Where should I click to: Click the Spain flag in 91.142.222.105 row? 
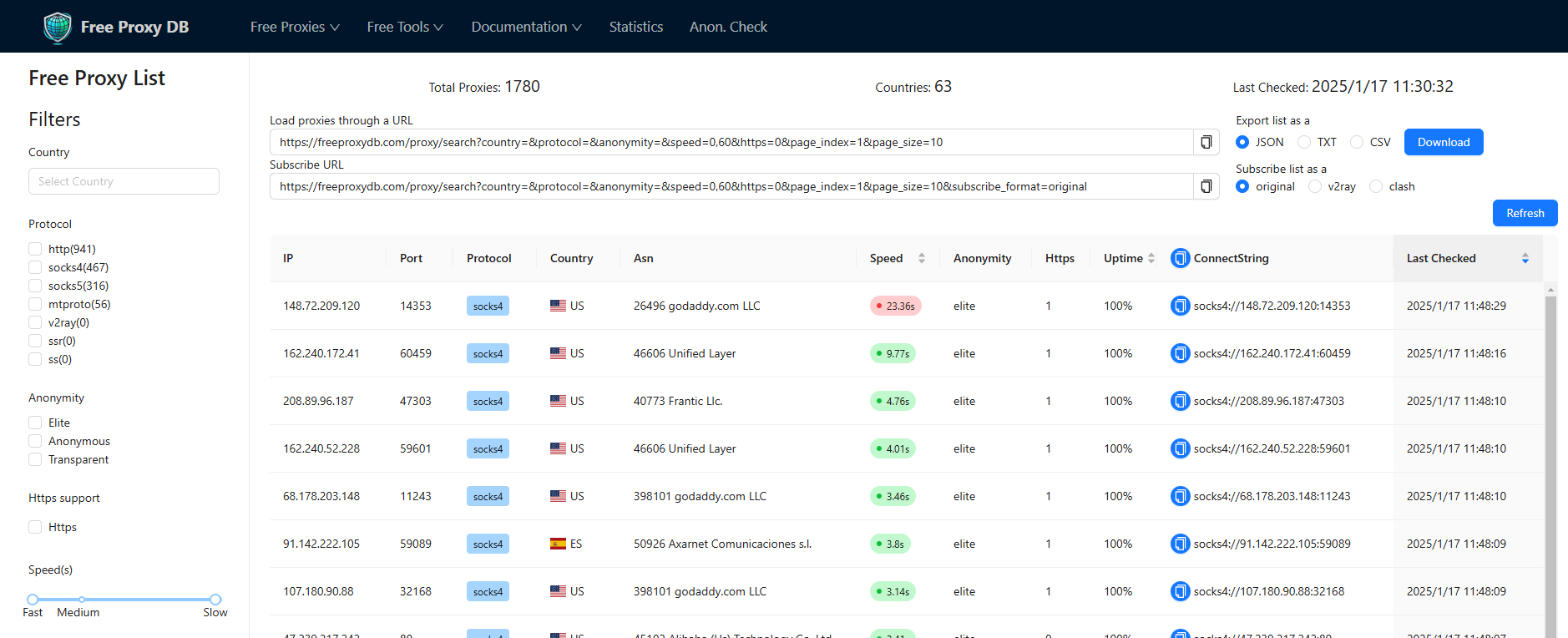(558, 544)
